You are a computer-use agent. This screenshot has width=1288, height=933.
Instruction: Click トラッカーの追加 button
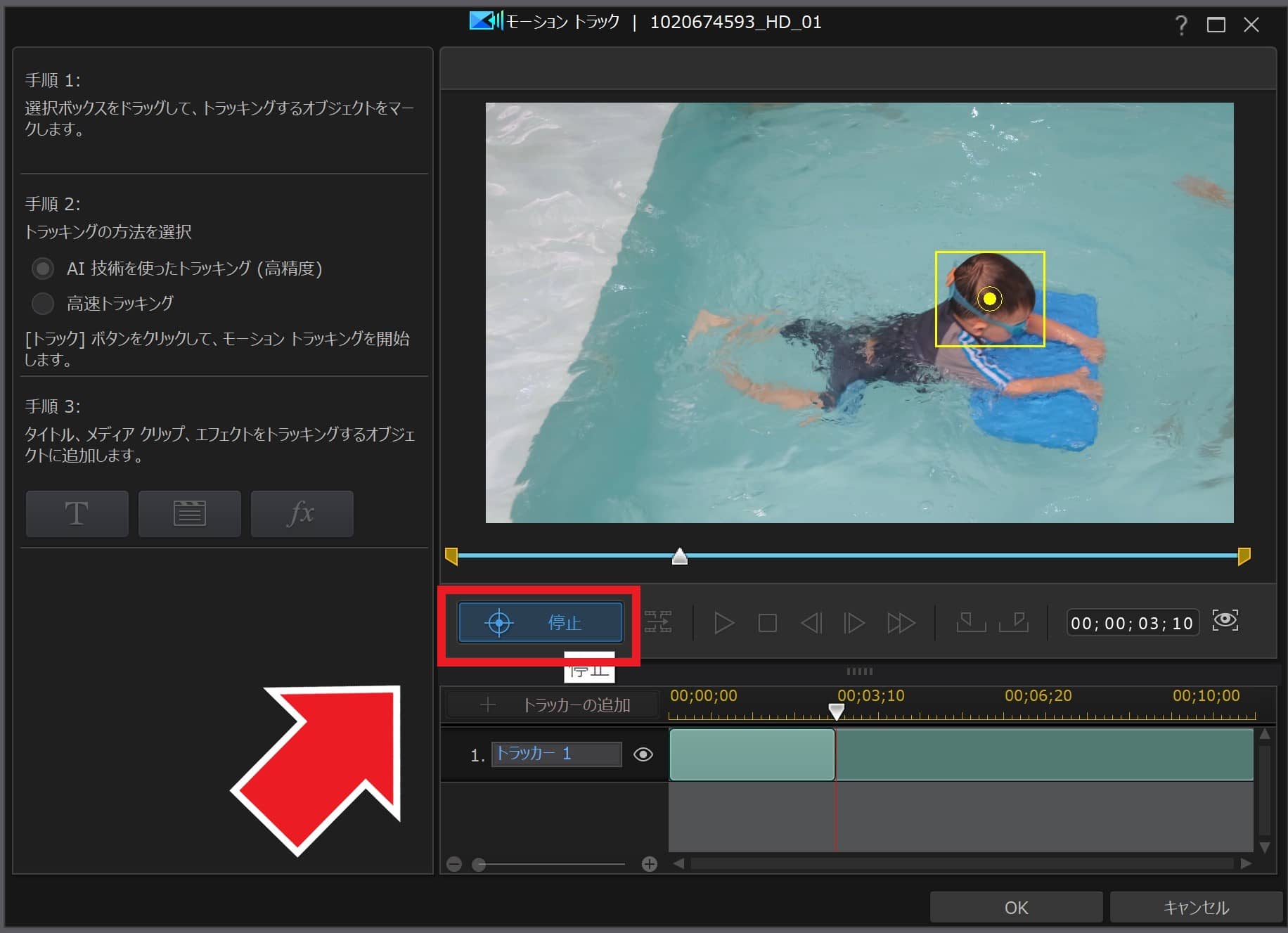pyautogui.click(x=553, y=704)
